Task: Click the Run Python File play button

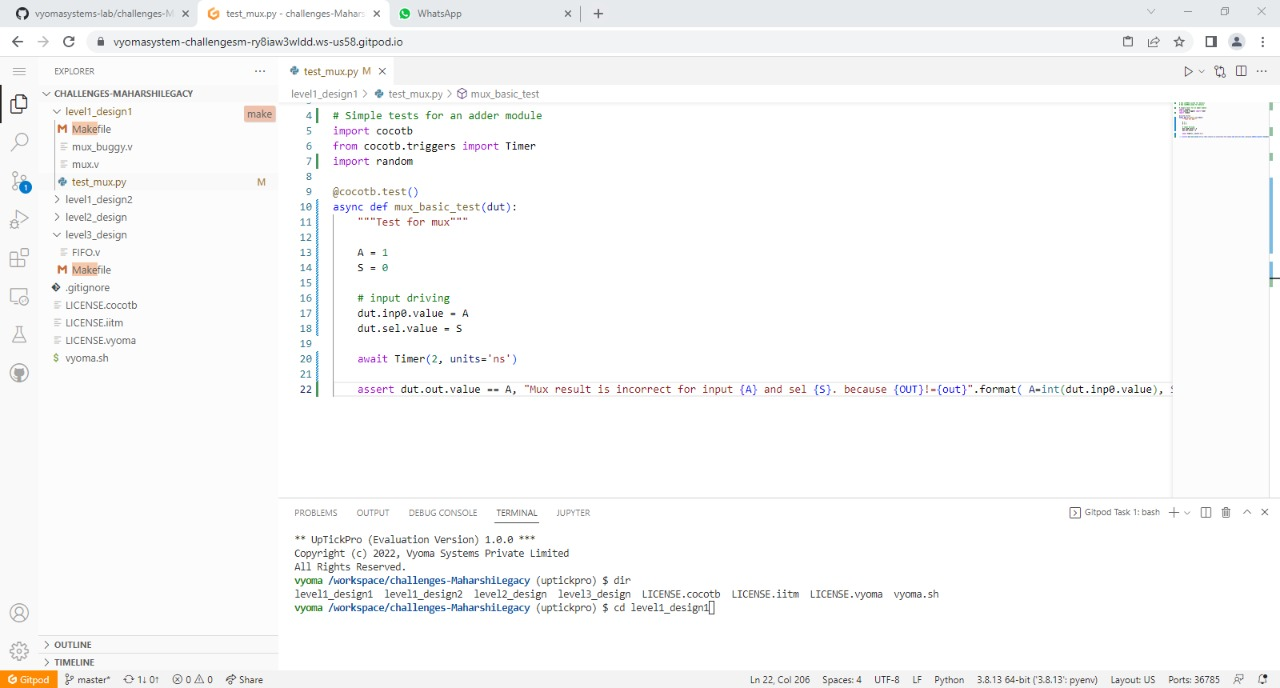Action: [1188, 72]
